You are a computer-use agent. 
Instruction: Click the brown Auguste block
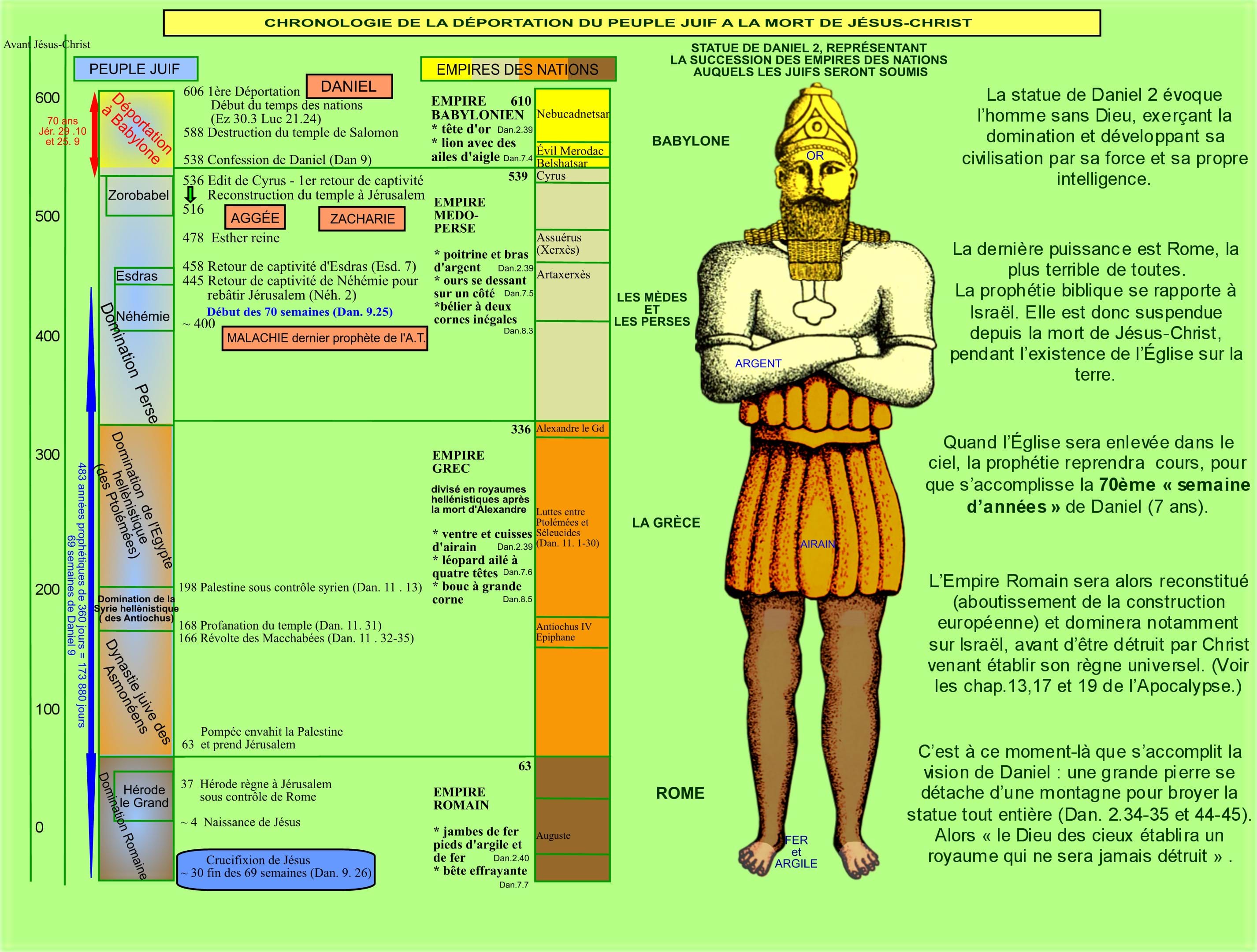[572, 830]
